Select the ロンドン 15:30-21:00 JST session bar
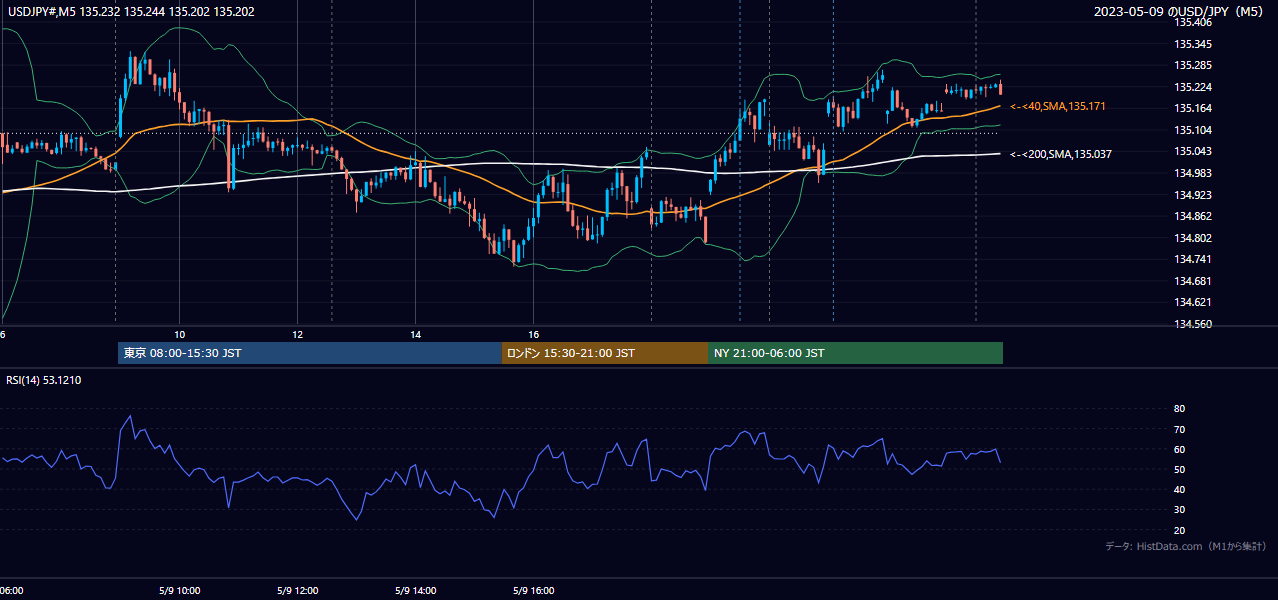The width and height of the screenshot is (1278, 600). pyautogui.click(x=605, y=353)
